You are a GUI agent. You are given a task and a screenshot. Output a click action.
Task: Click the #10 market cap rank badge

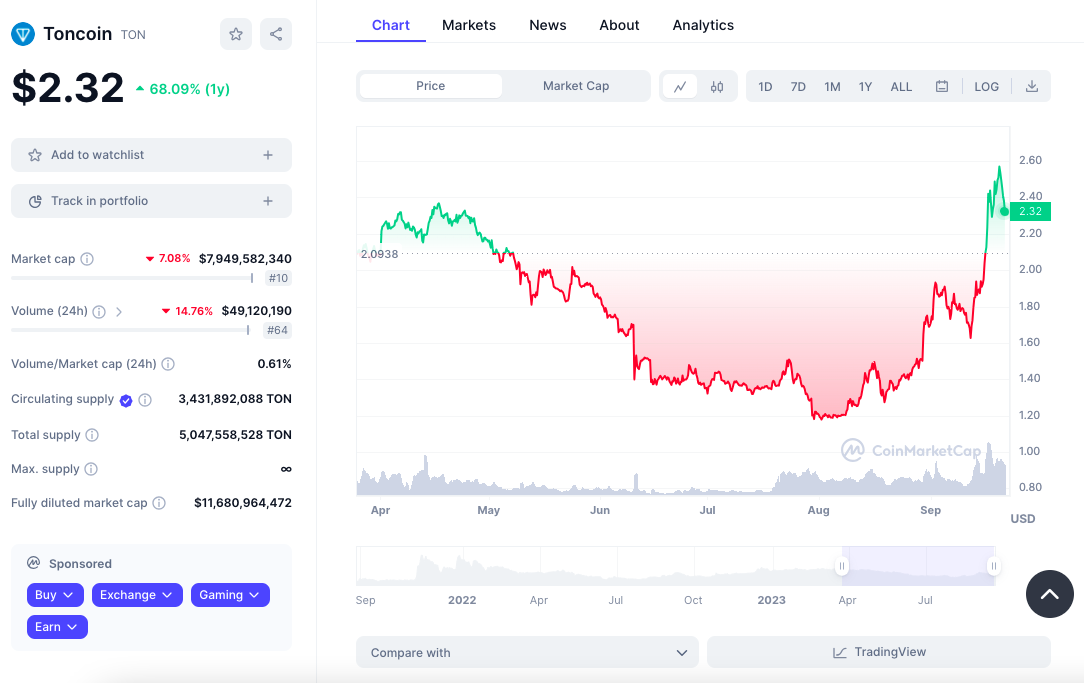pyautogui.click(x=279, y=278)
